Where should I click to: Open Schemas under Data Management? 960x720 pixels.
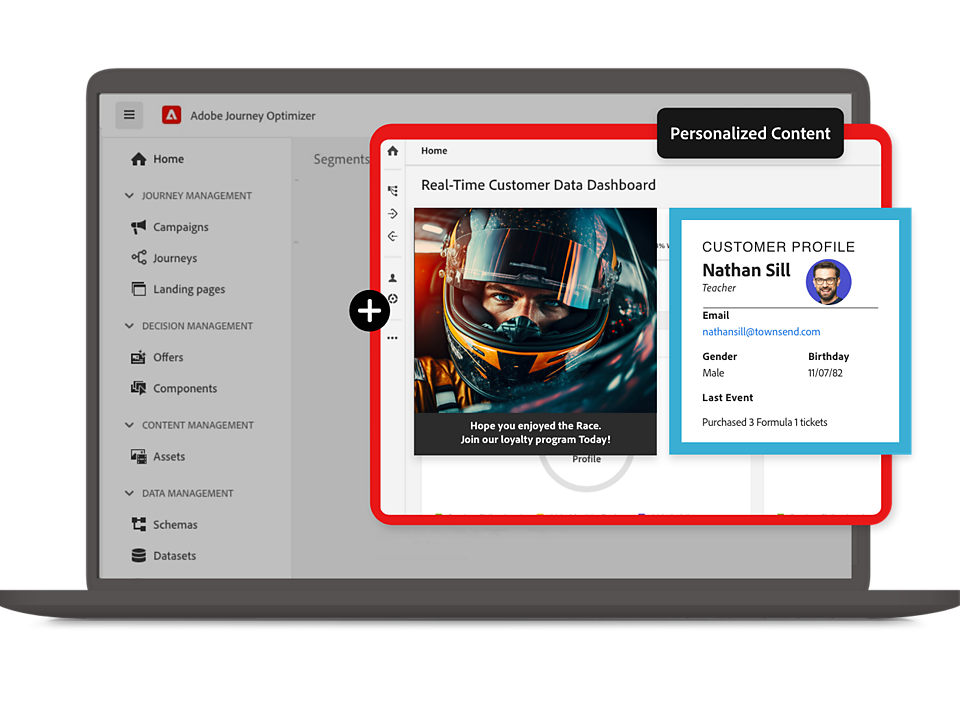click(x=164, y=525)
